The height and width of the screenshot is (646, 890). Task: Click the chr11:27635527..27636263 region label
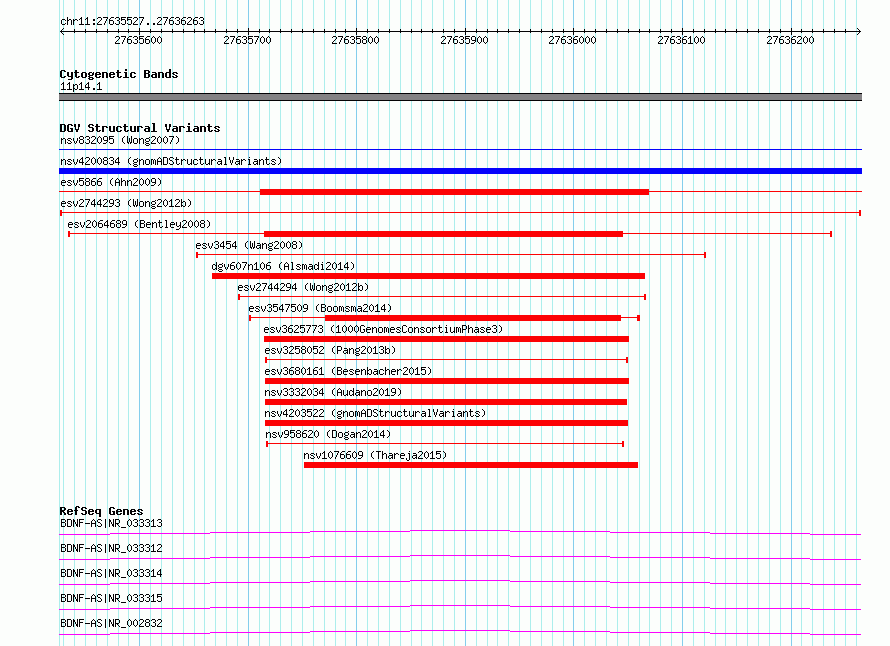132,22
